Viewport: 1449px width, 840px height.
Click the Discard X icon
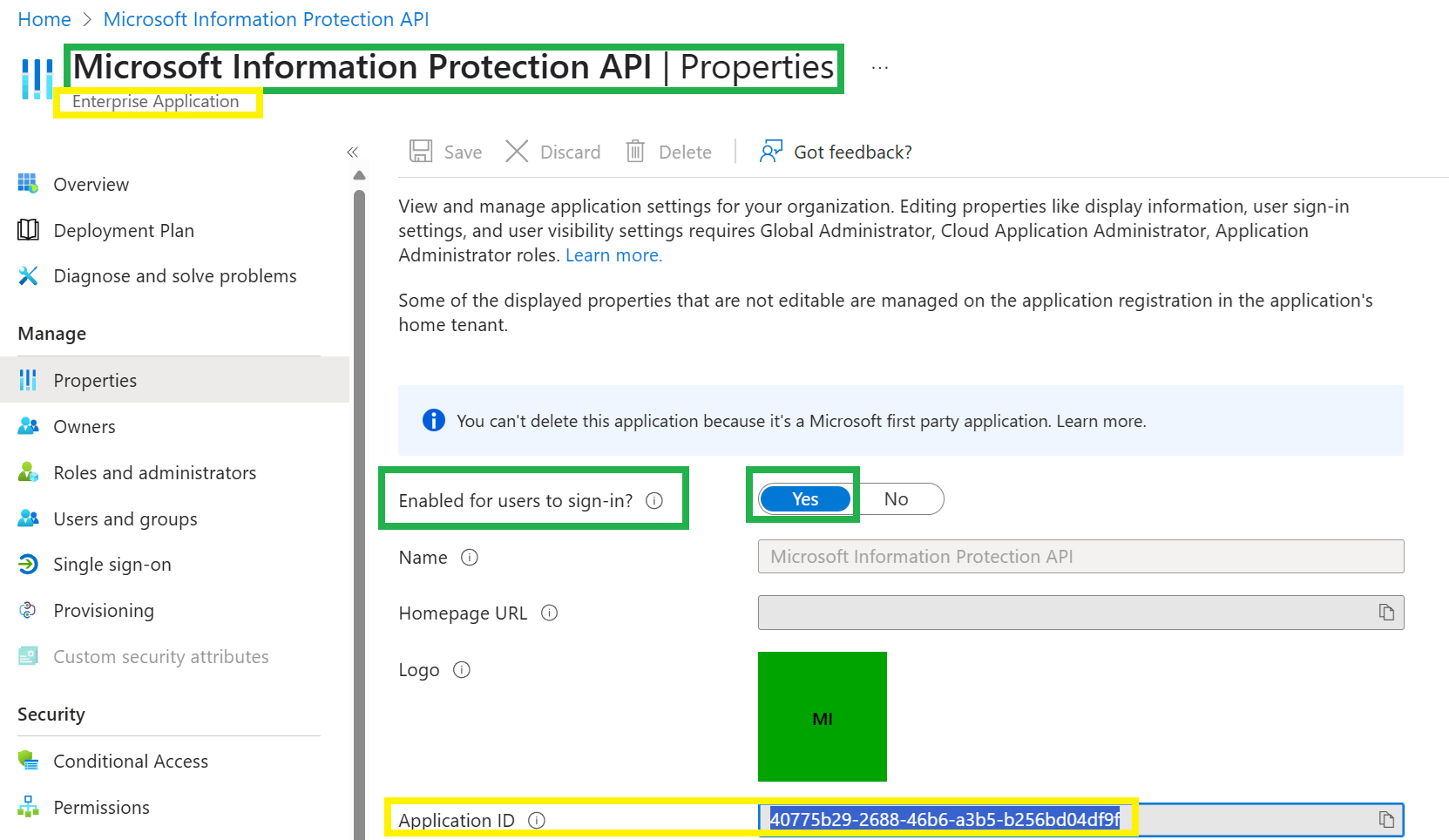click(x=517, y=152)
